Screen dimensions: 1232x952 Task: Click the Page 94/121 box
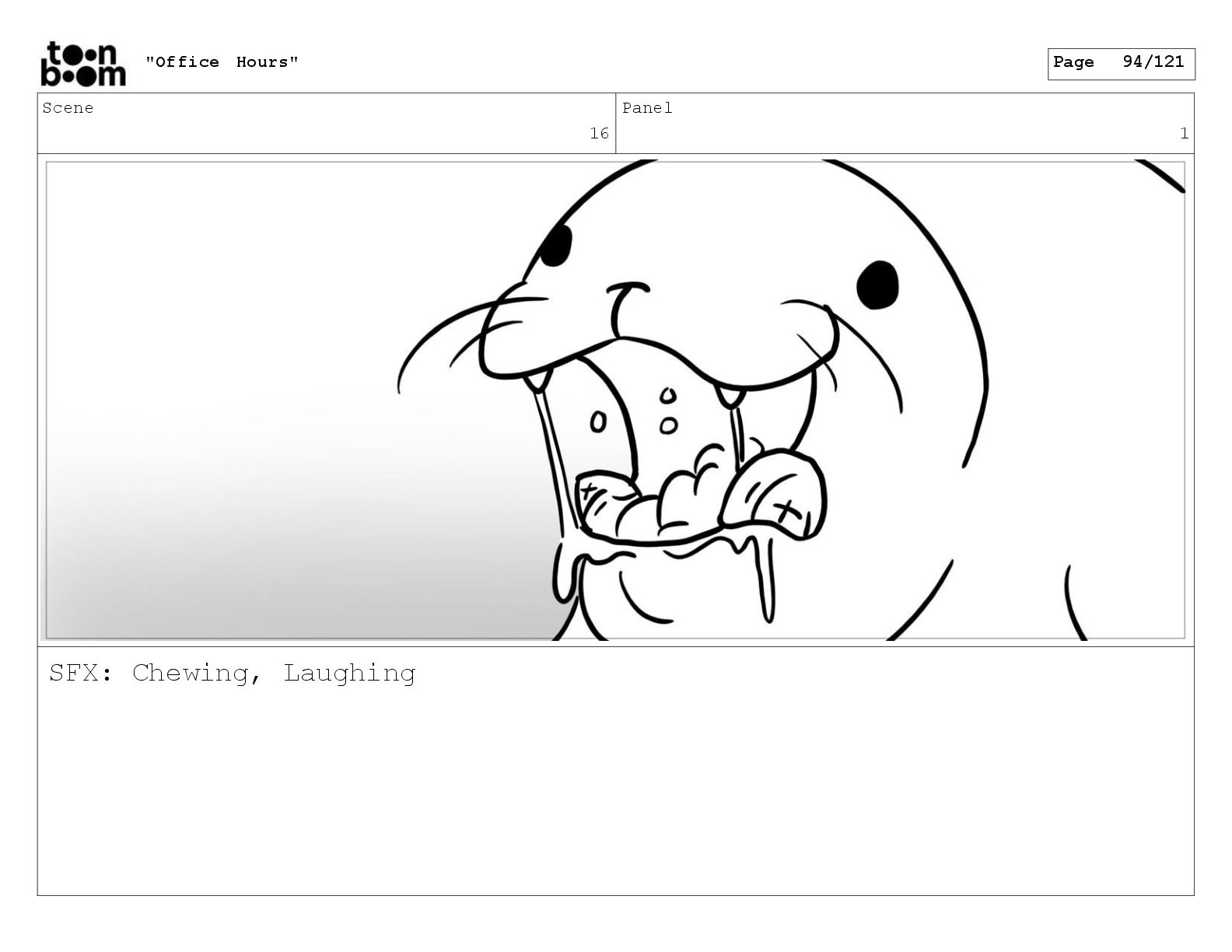(1121, 64)
